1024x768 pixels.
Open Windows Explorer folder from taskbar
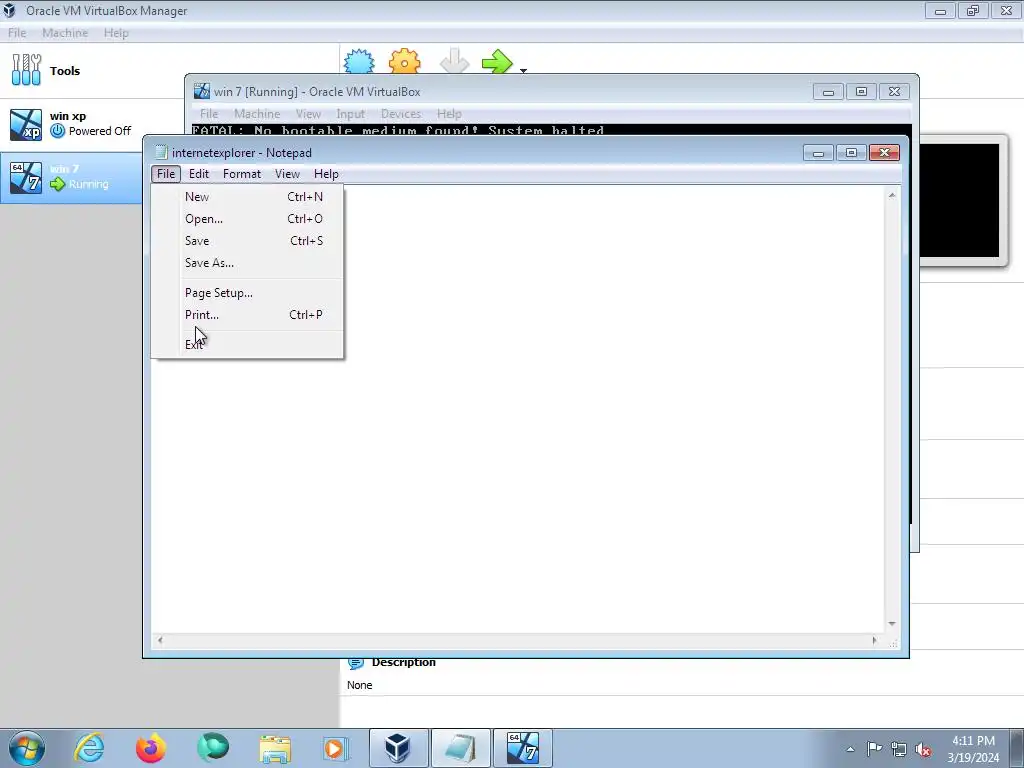point(275,748)
